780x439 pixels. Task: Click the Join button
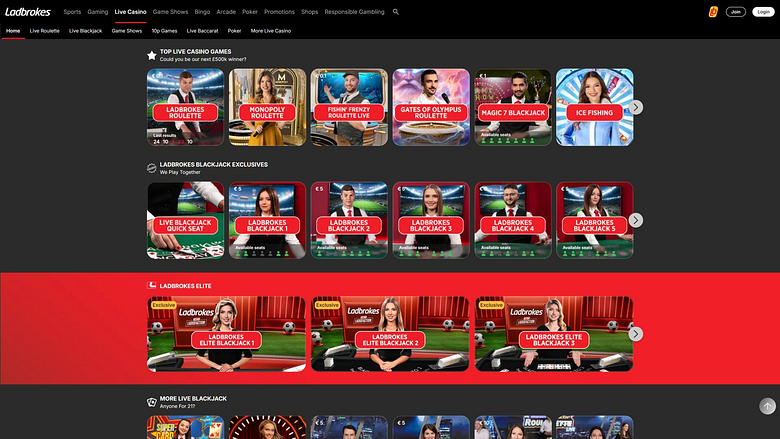[735, 12]
